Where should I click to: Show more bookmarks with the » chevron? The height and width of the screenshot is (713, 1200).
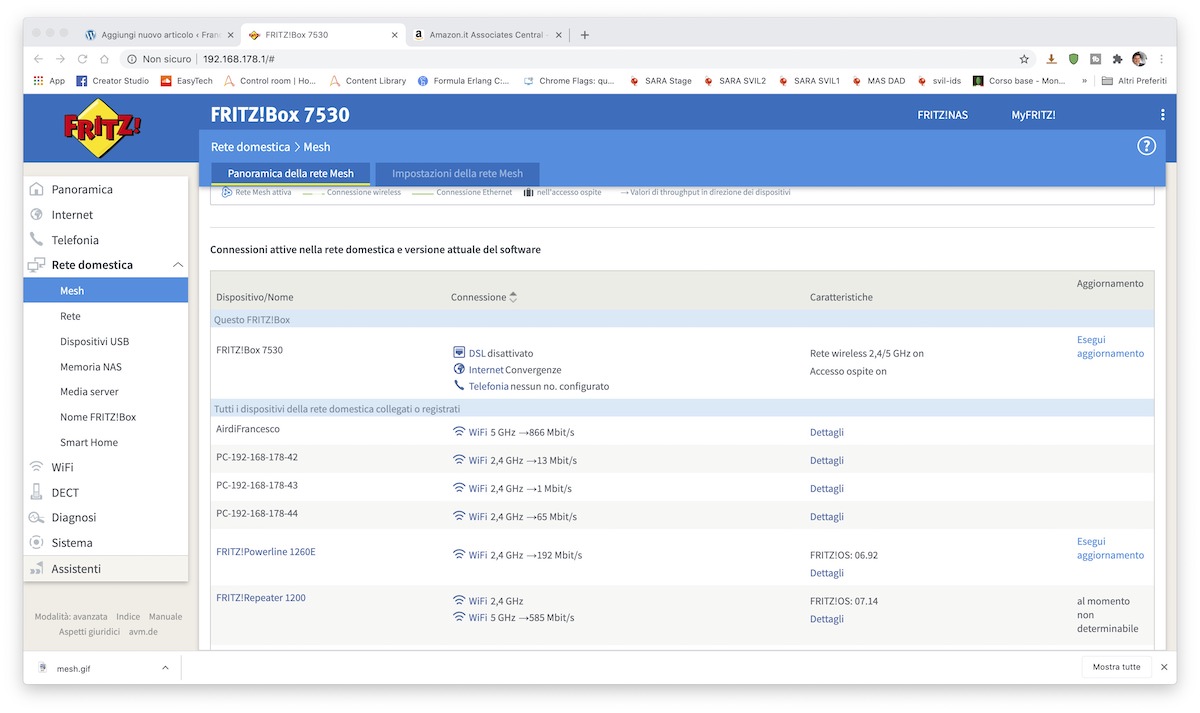pyautogui.click(x=1084, y=81)
